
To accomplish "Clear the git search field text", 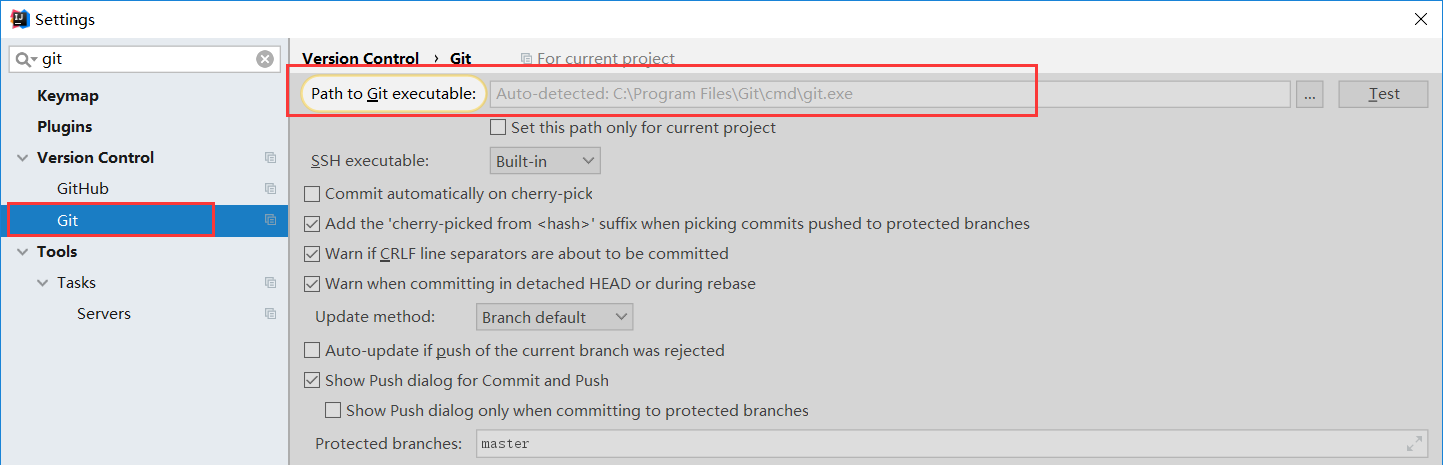I will (265, 59).
